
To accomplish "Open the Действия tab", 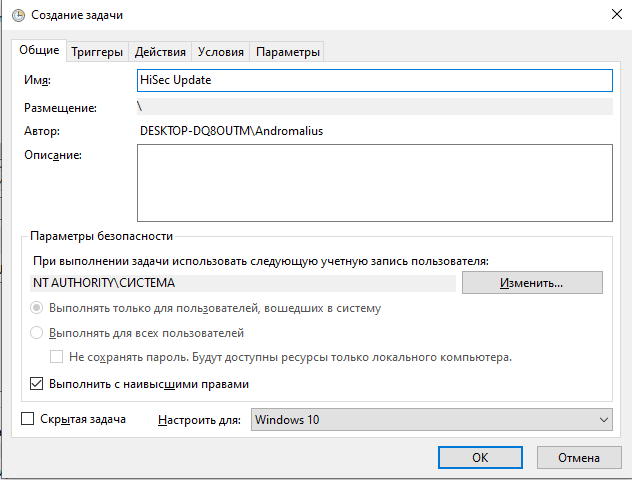I will point(160,52).
